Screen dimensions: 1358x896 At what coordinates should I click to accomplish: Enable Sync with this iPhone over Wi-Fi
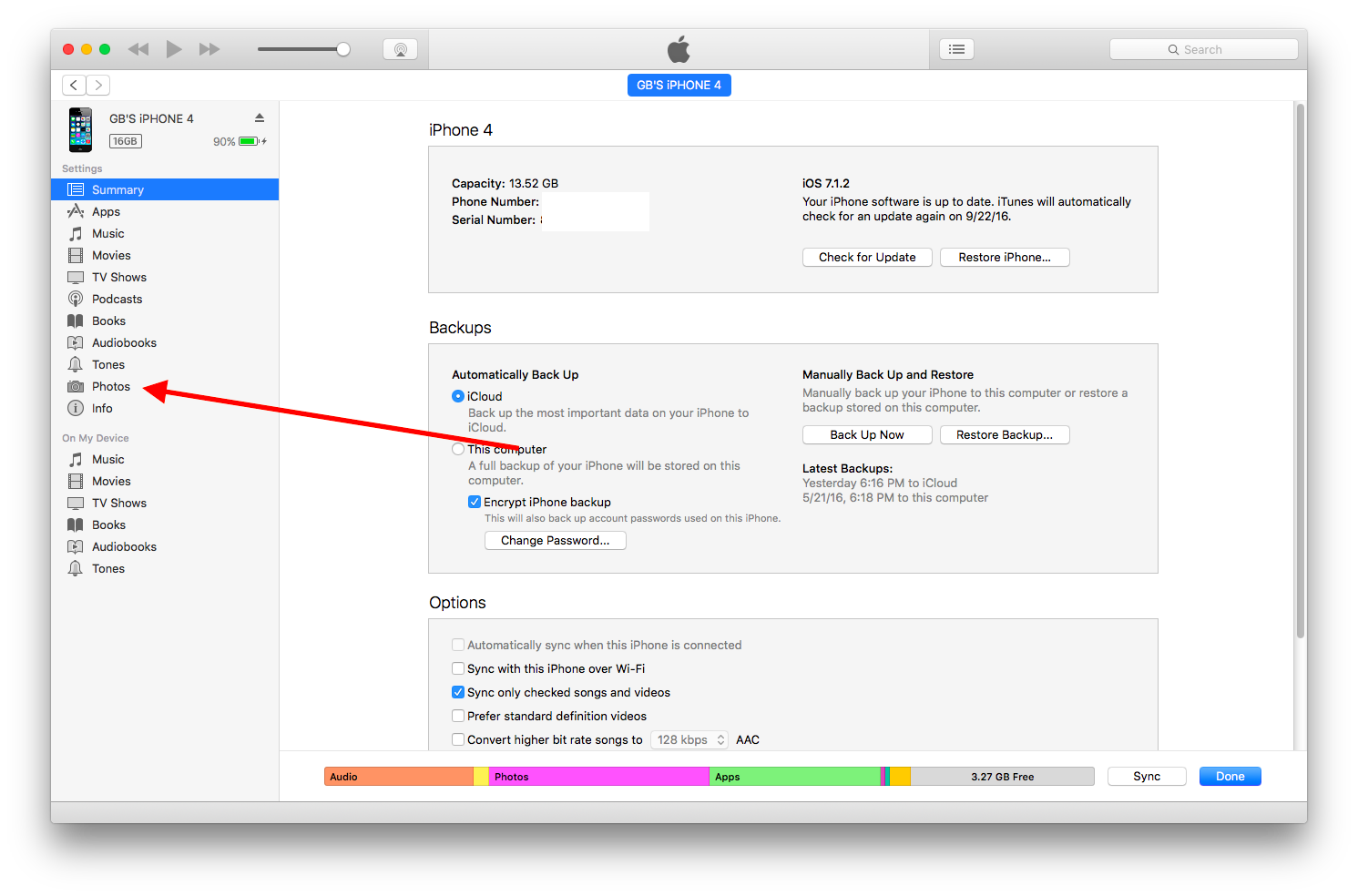[458, 668]
